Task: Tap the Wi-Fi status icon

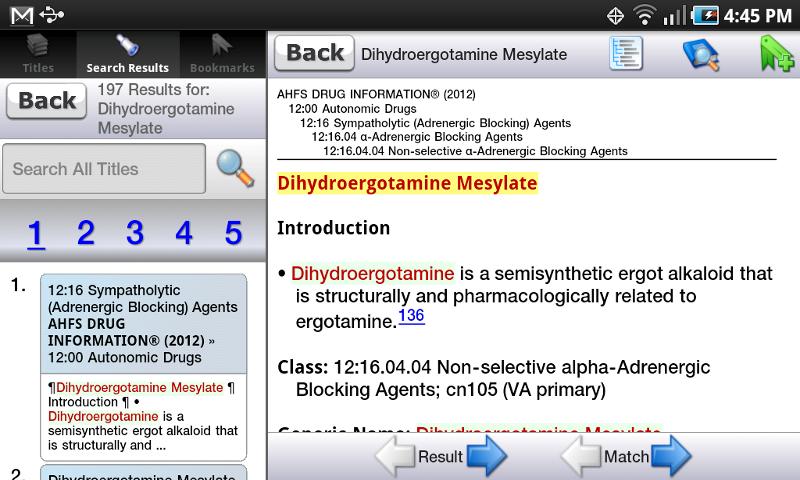Action: [x=645, y=15]
